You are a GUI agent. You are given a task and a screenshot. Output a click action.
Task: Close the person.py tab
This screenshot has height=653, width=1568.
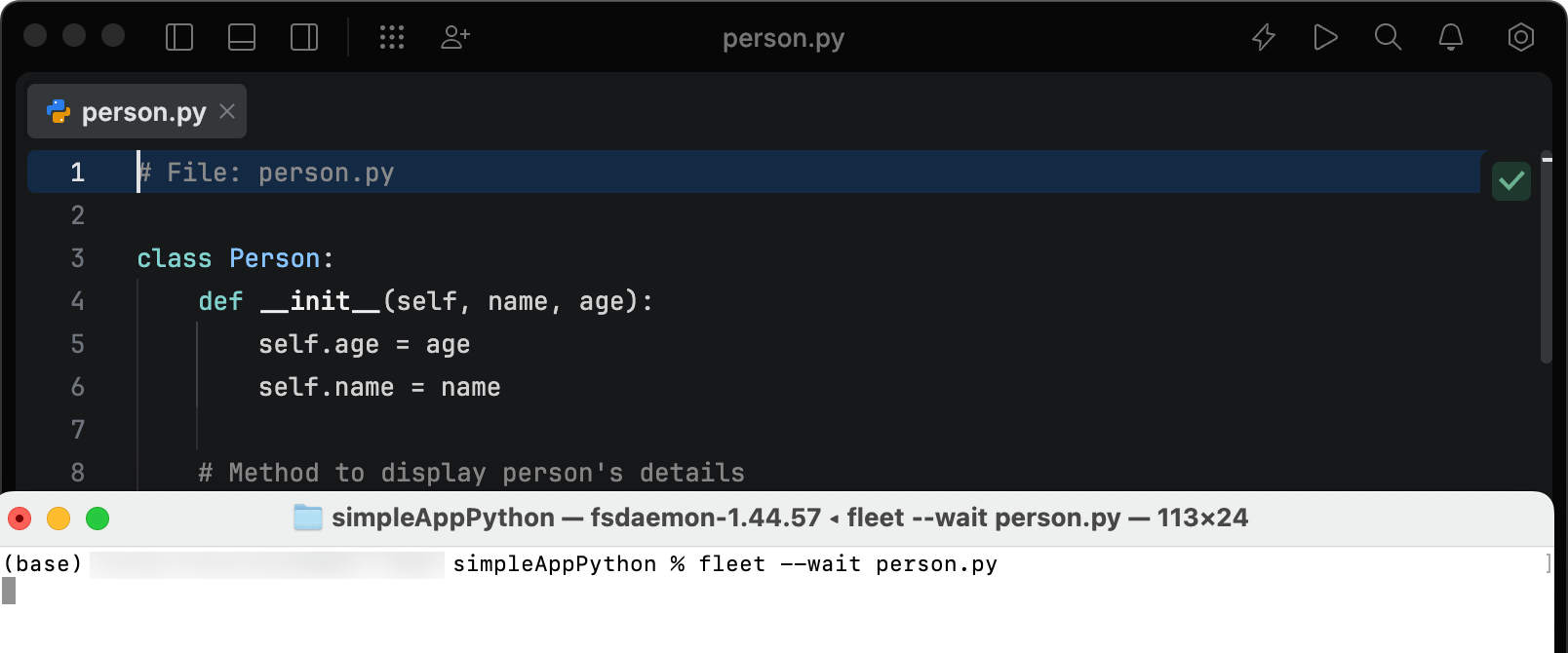(x=226, y=111)
